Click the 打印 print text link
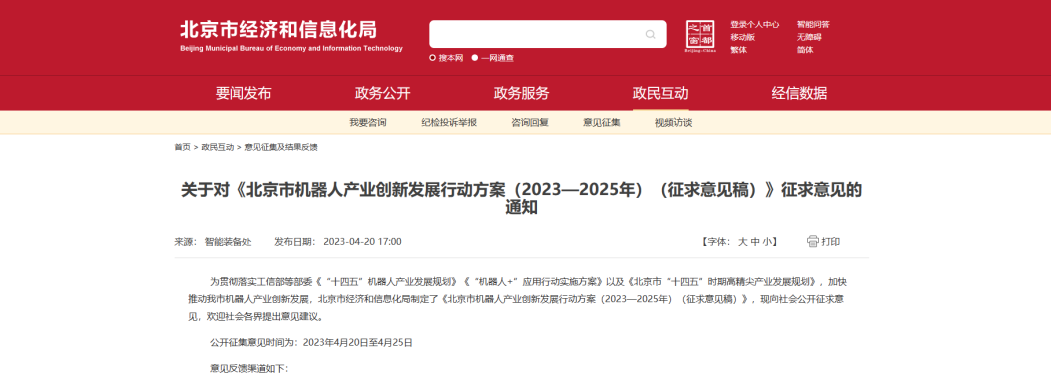This screenshot has height=387, width=1051. point(830,241)
